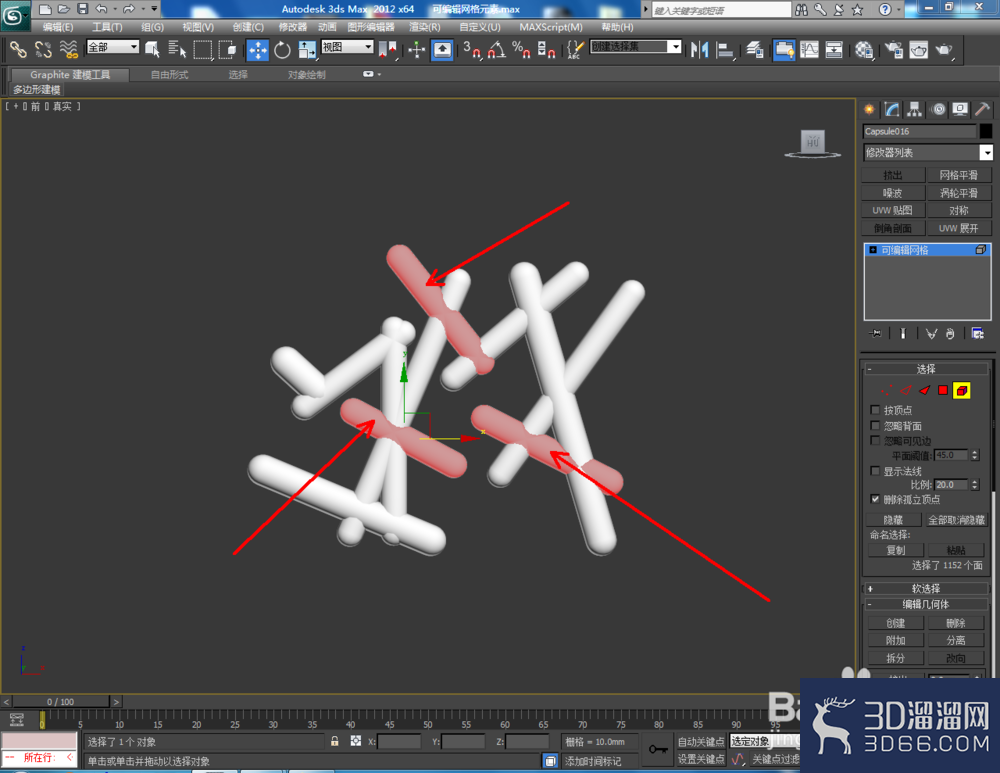
Task: Switch to the 自由形式 ribbon tab
Action: (169, 75)
